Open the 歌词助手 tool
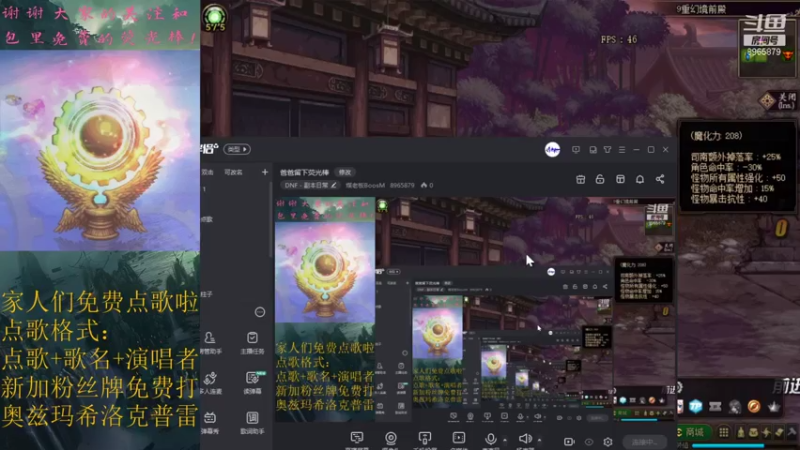Screen dimensions: 800x450 click(252, 423)
